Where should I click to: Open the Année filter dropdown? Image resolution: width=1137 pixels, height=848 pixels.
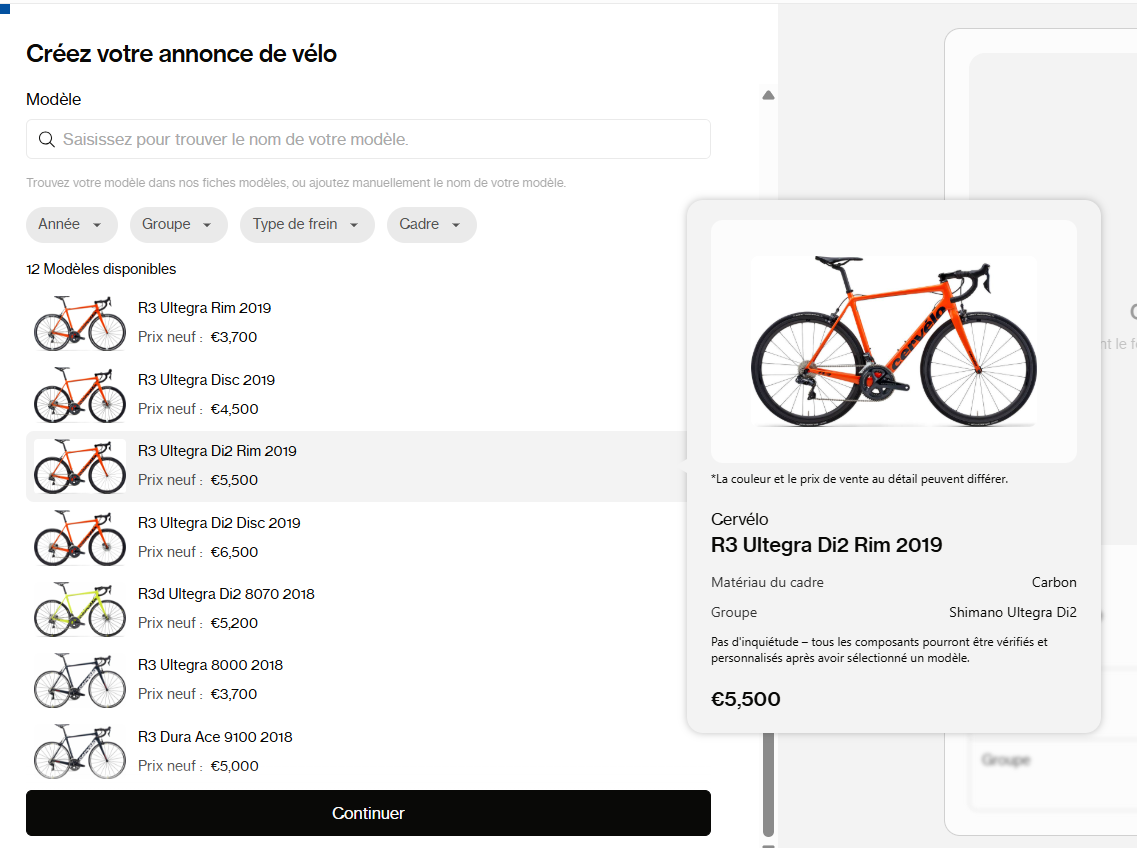tap(71, 225)
